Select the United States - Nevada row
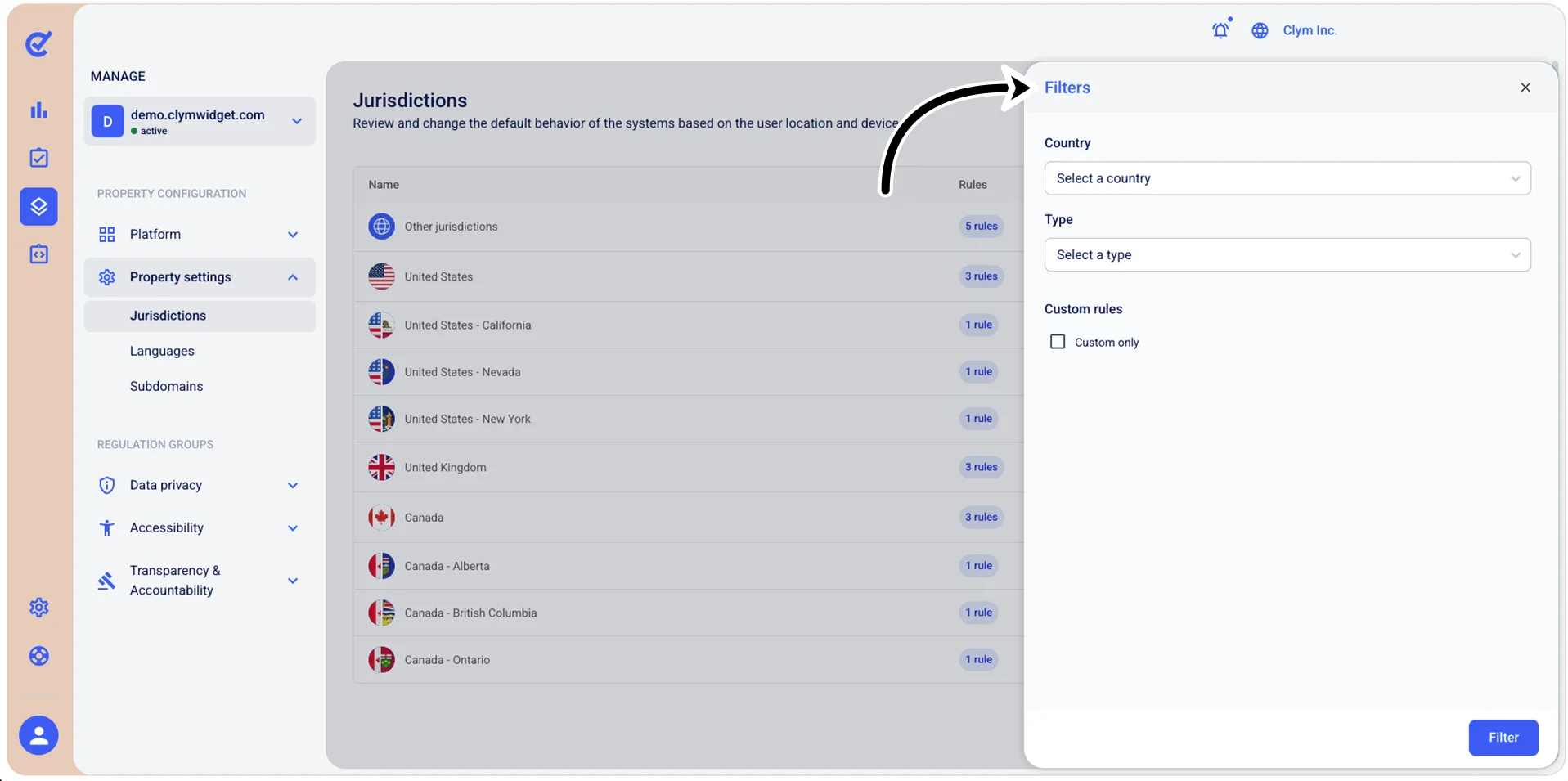 688,372
